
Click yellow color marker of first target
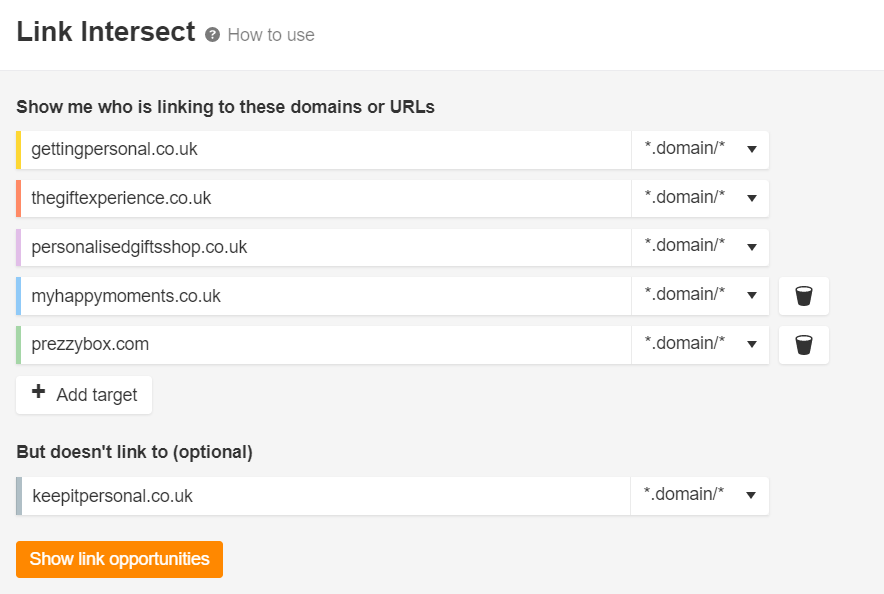19,149
